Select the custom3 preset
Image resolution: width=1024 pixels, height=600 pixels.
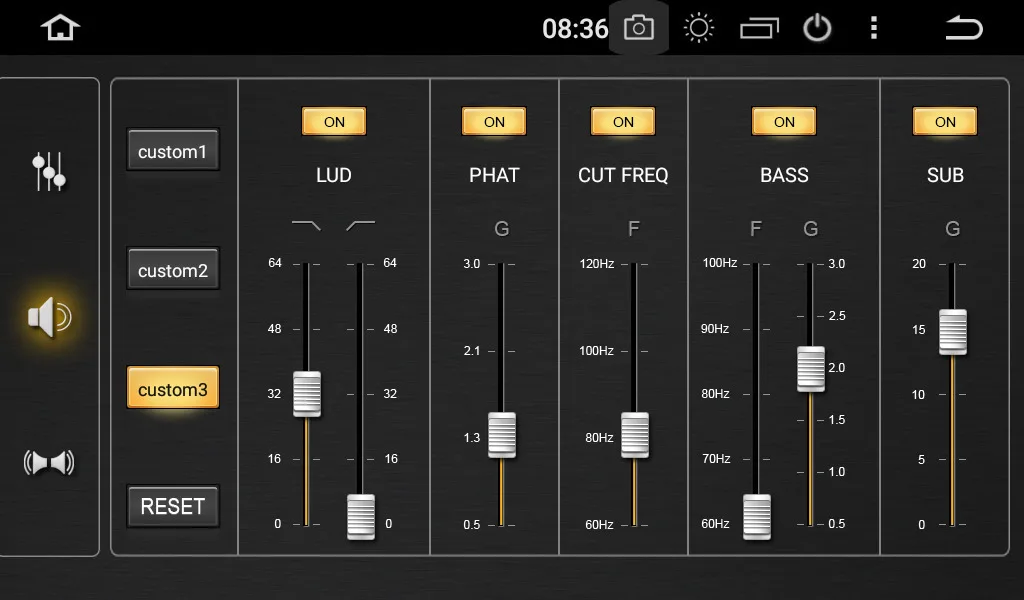point(172,389)
